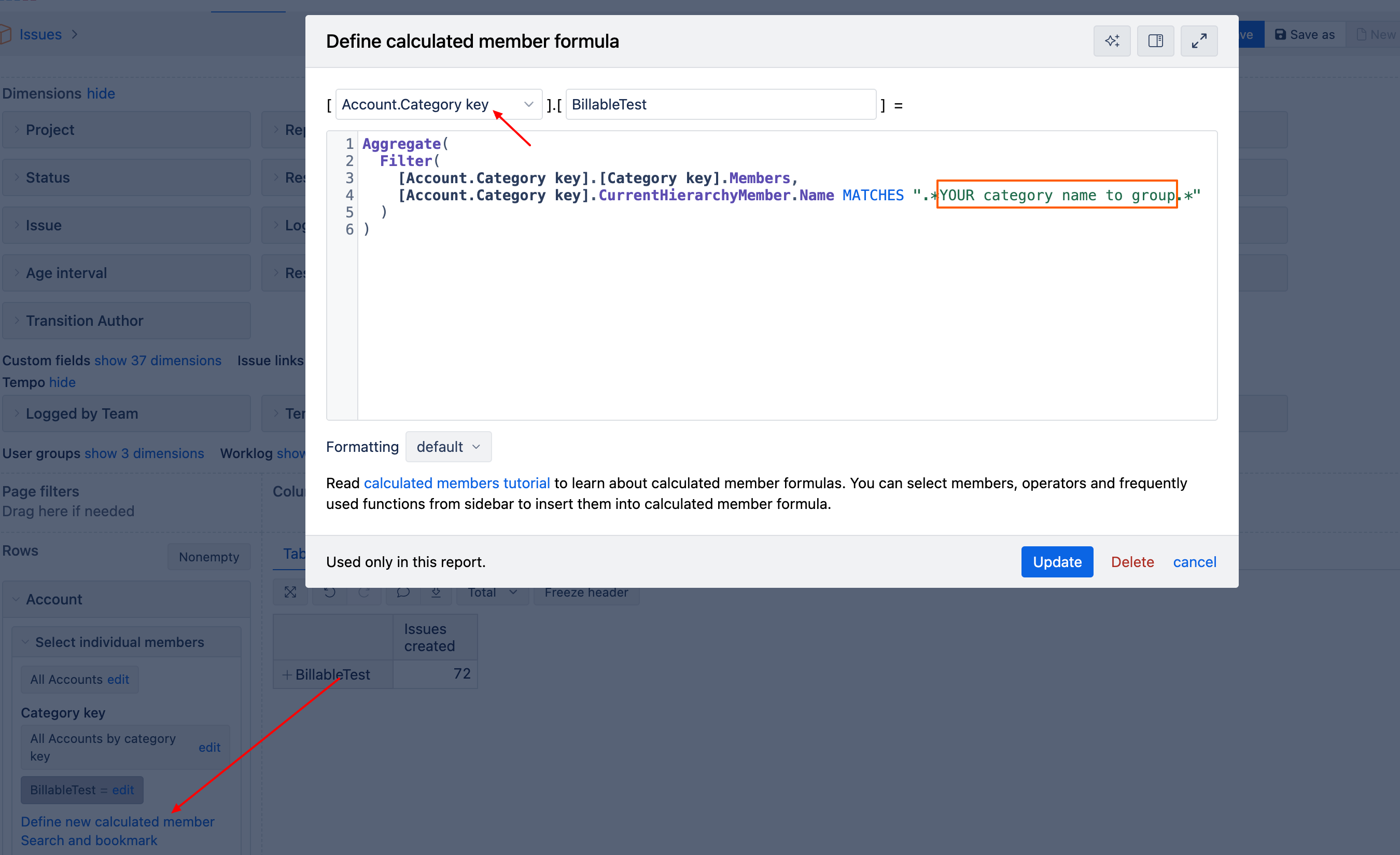Viewport: 1400px width, 855px height.
Task: Expand the Logged by Team dimension
Action: coord(17,413)
